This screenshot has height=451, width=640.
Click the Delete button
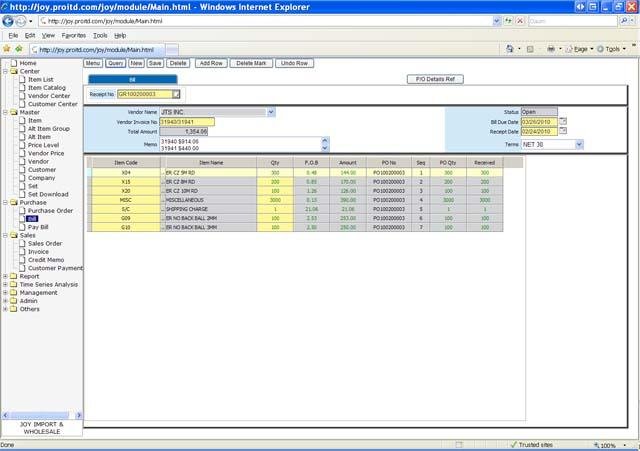178,63
